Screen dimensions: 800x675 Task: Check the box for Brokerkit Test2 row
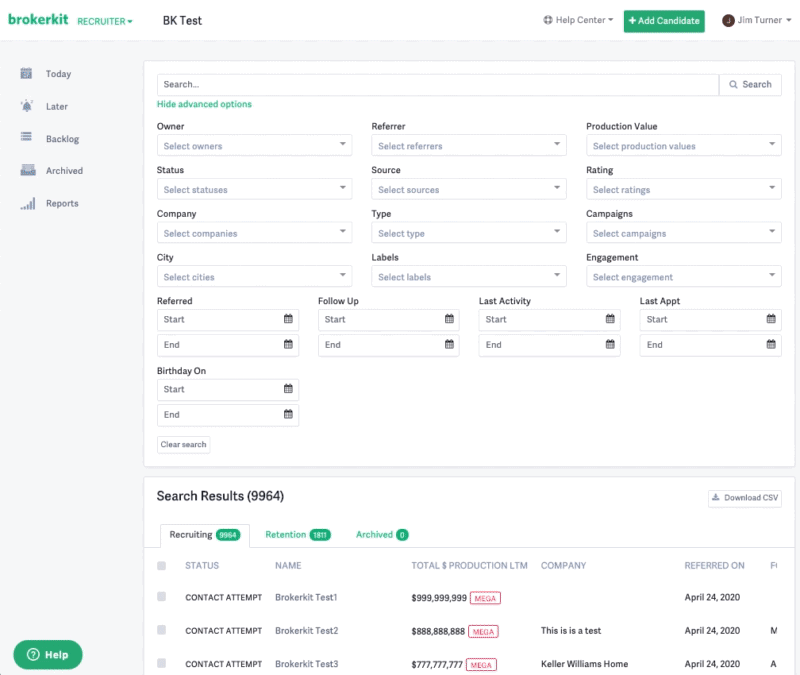click(162, 630)
